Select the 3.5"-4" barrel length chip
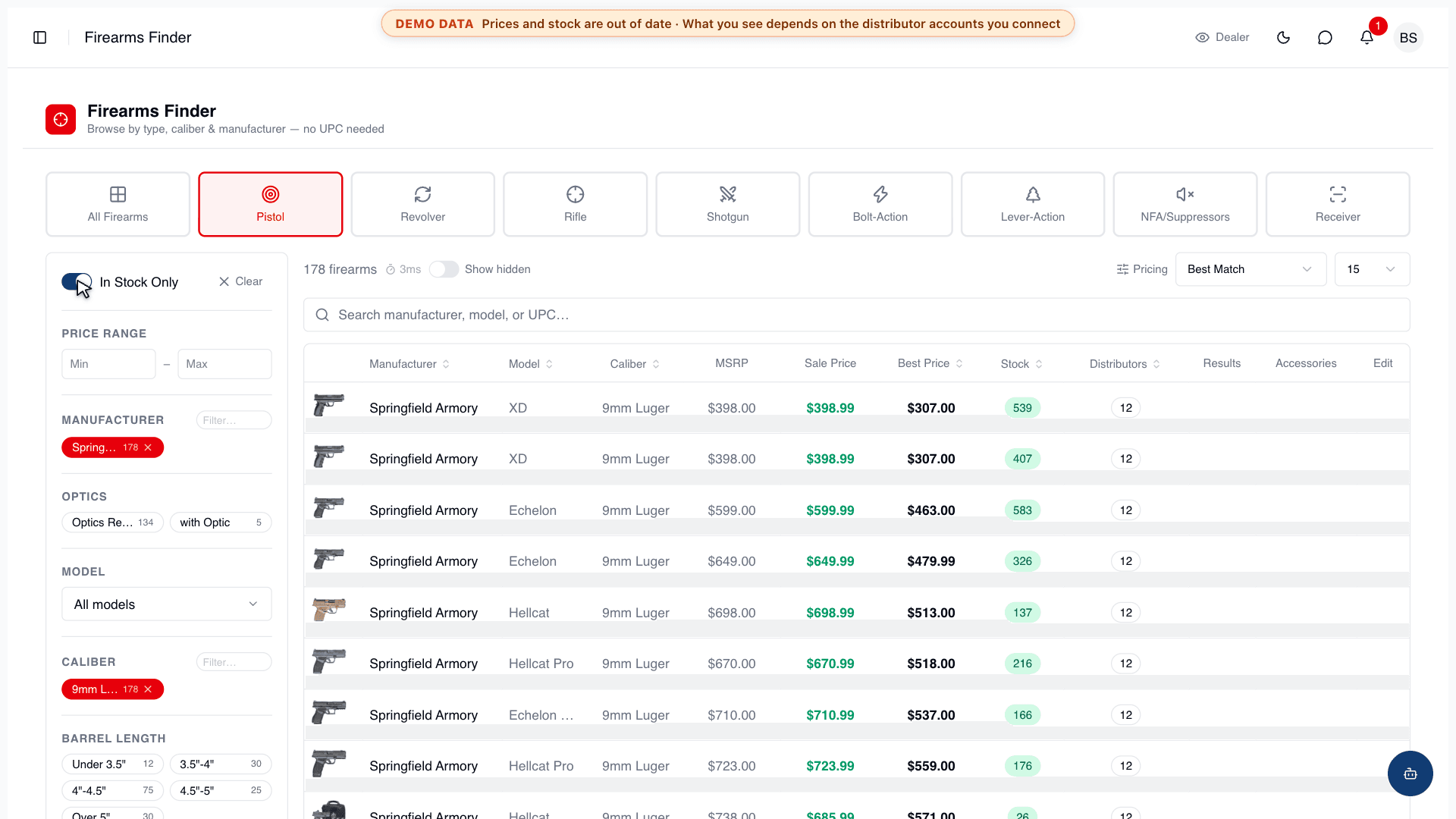 221,764
